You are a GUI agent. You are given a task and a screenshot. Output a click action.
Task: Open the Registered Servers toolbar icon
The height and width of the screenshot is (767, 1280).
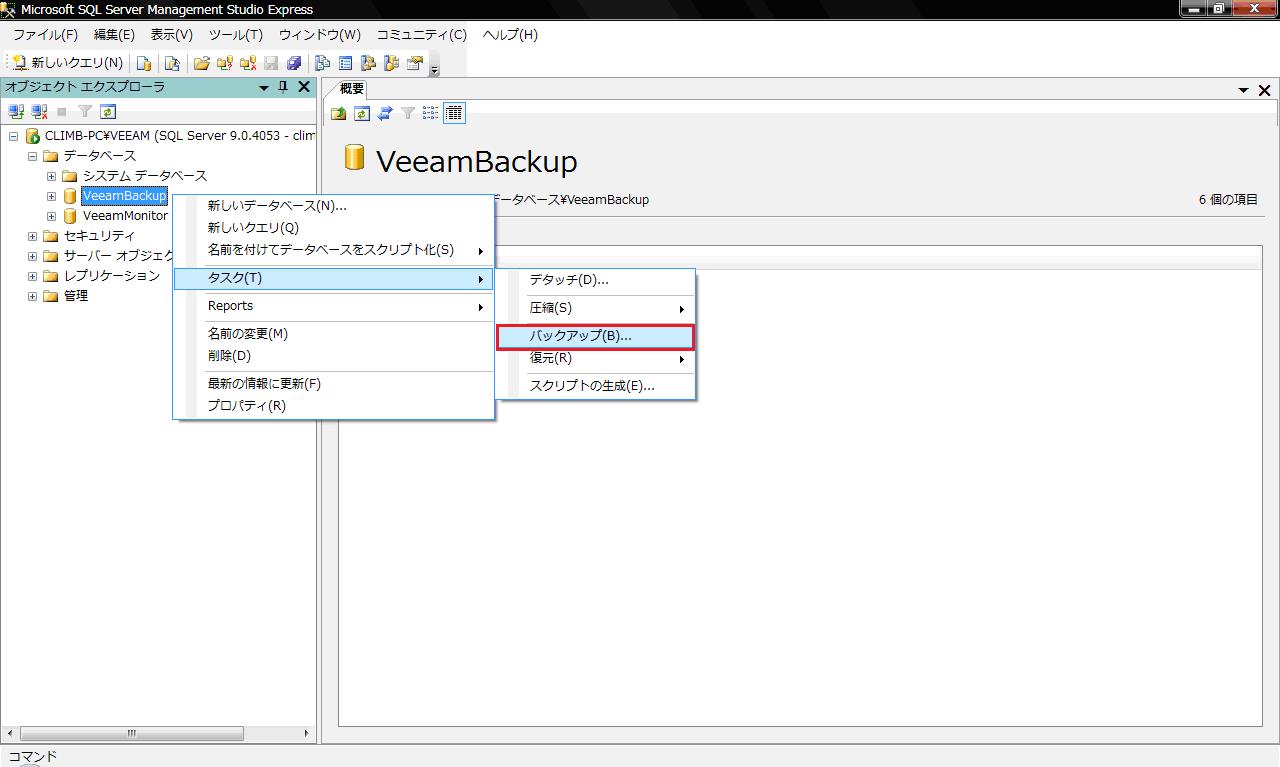323,63
